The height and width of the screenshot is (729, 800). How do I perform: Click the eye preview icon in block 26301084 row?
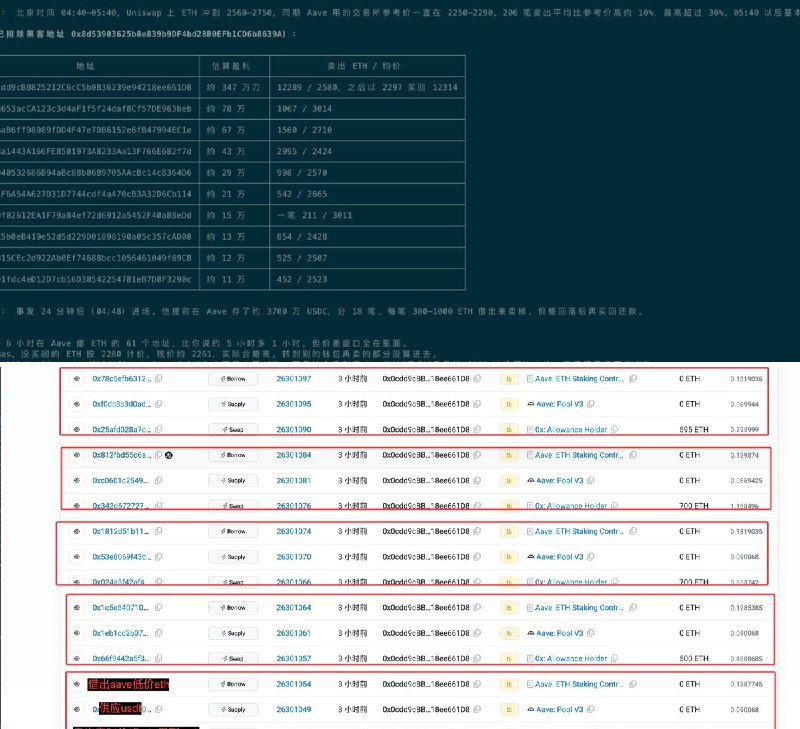[77, 455]
